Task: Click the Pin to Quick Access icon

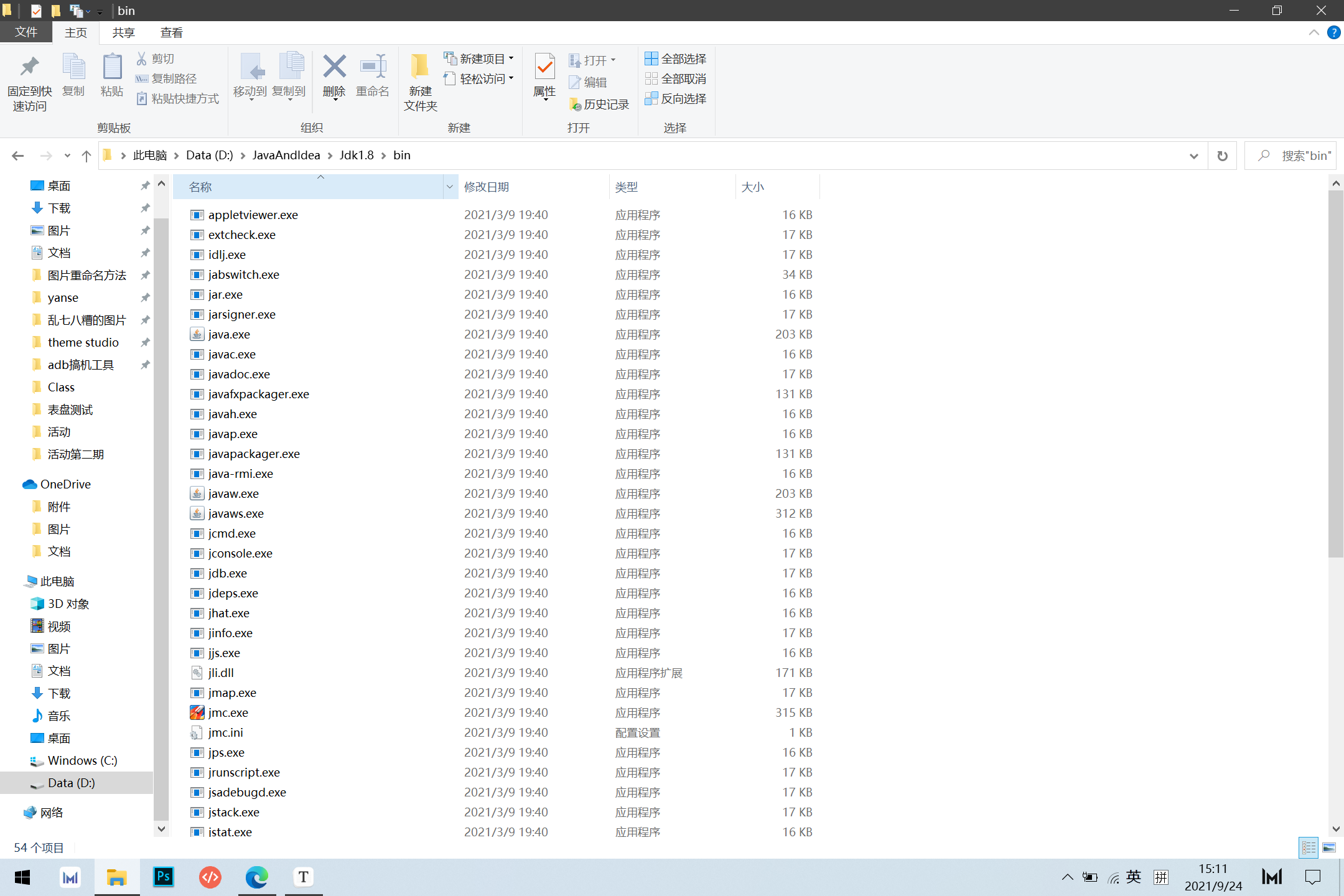Action: (x=29, y=67)
